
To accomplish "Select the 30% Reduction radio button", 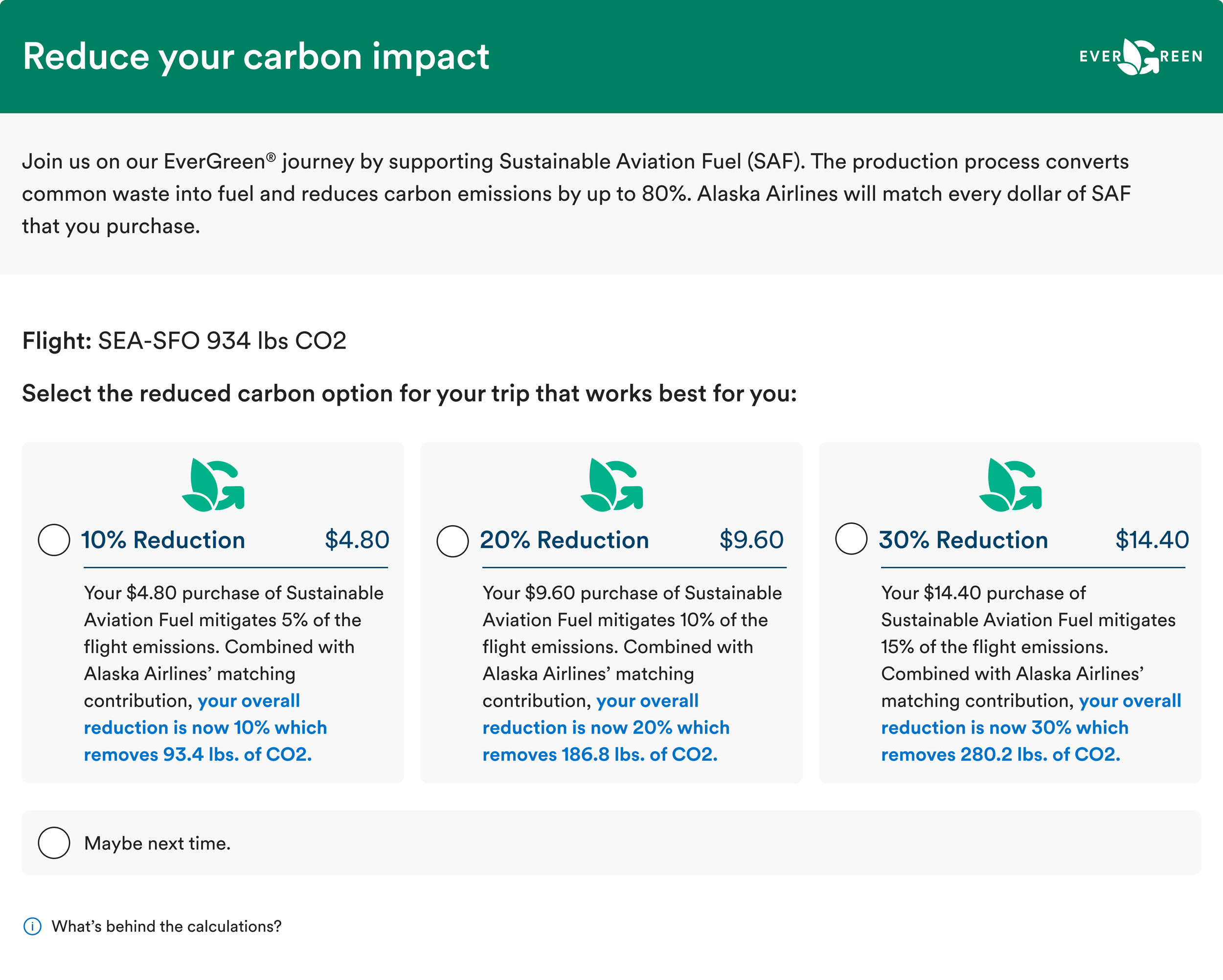I will [x=851, y=539].
